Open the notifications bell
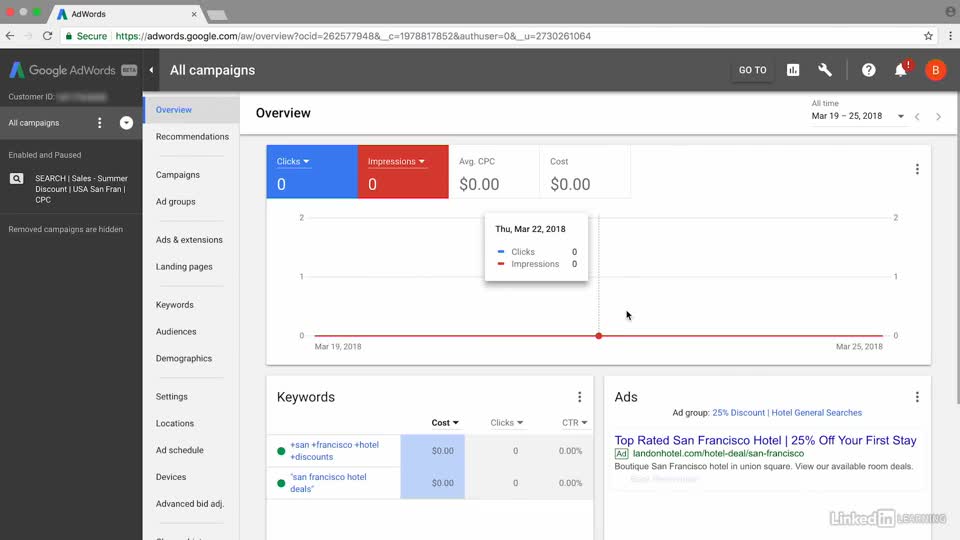Image resolution: width=960 pixels, height=540 pixels. click(x=901, y=70)
